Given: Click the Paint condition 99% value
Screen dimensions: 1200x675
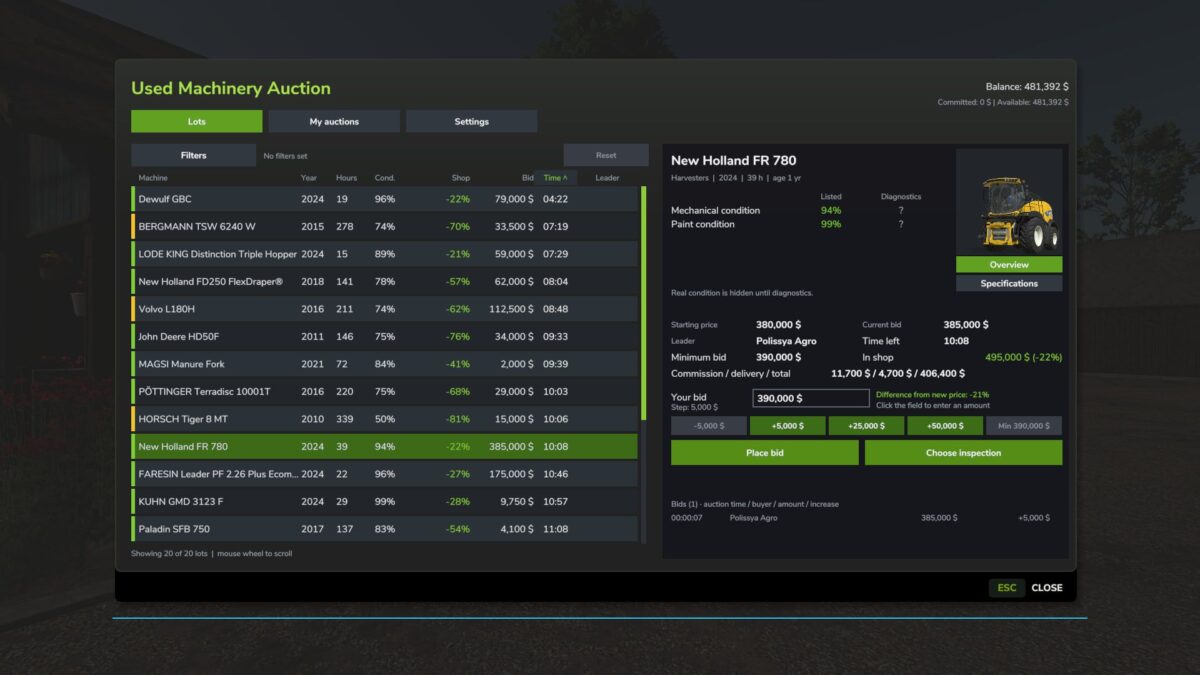Looking at the screenshot, I should pos(830,225).
